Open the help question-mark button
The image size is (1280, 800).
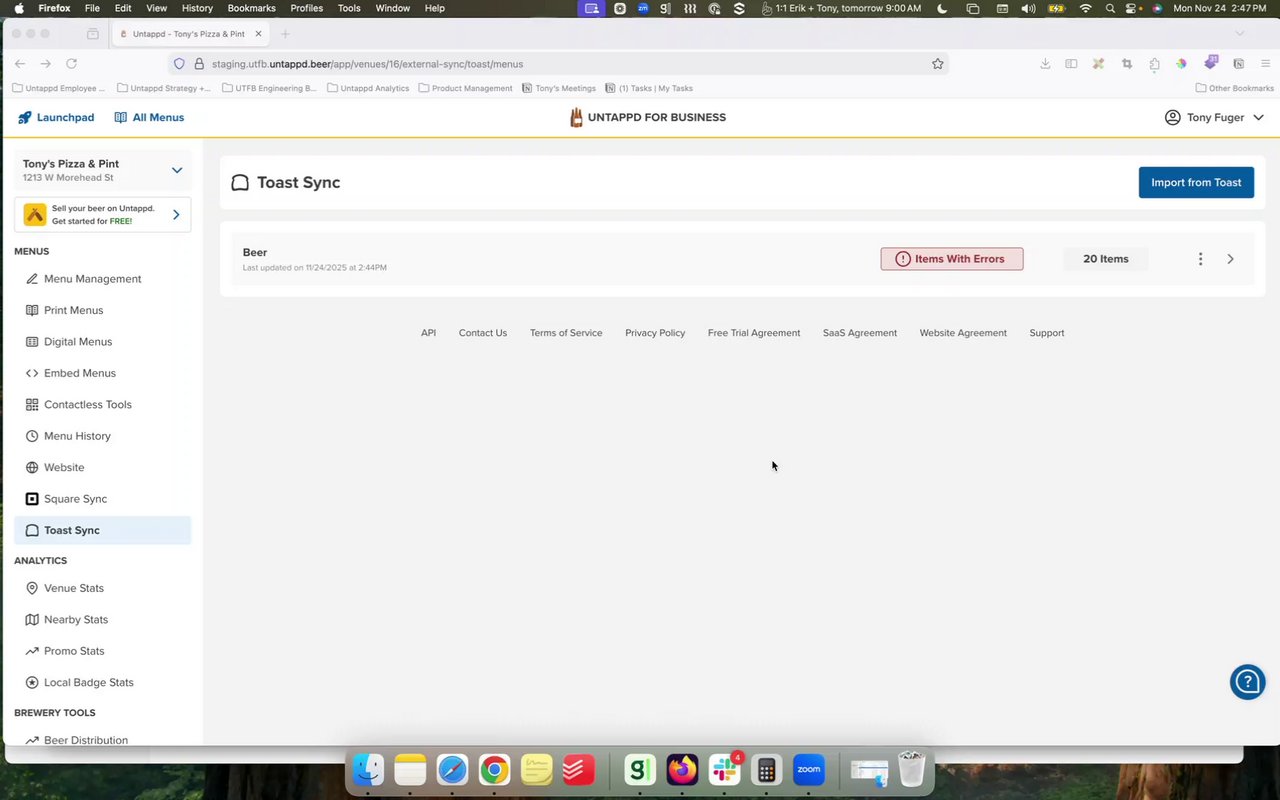click(1248, 682)
